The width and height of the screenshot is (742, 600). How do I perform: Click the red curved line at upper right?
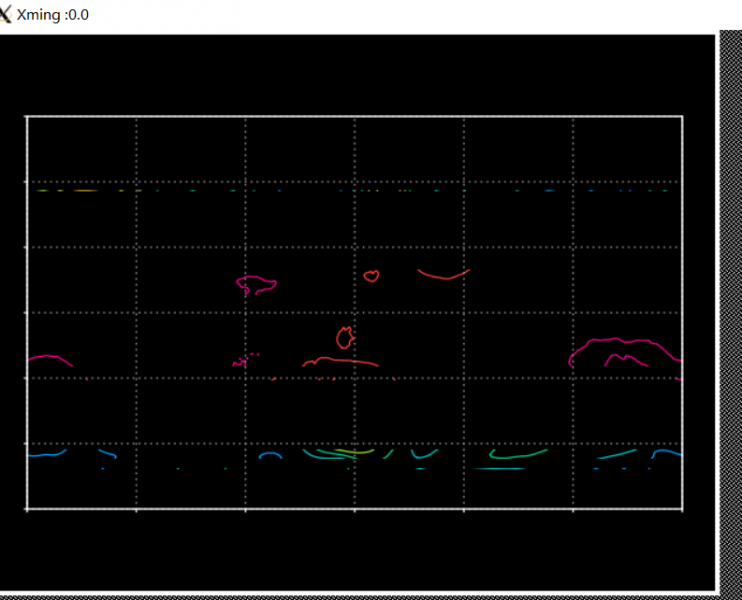[x=443, y=275]
